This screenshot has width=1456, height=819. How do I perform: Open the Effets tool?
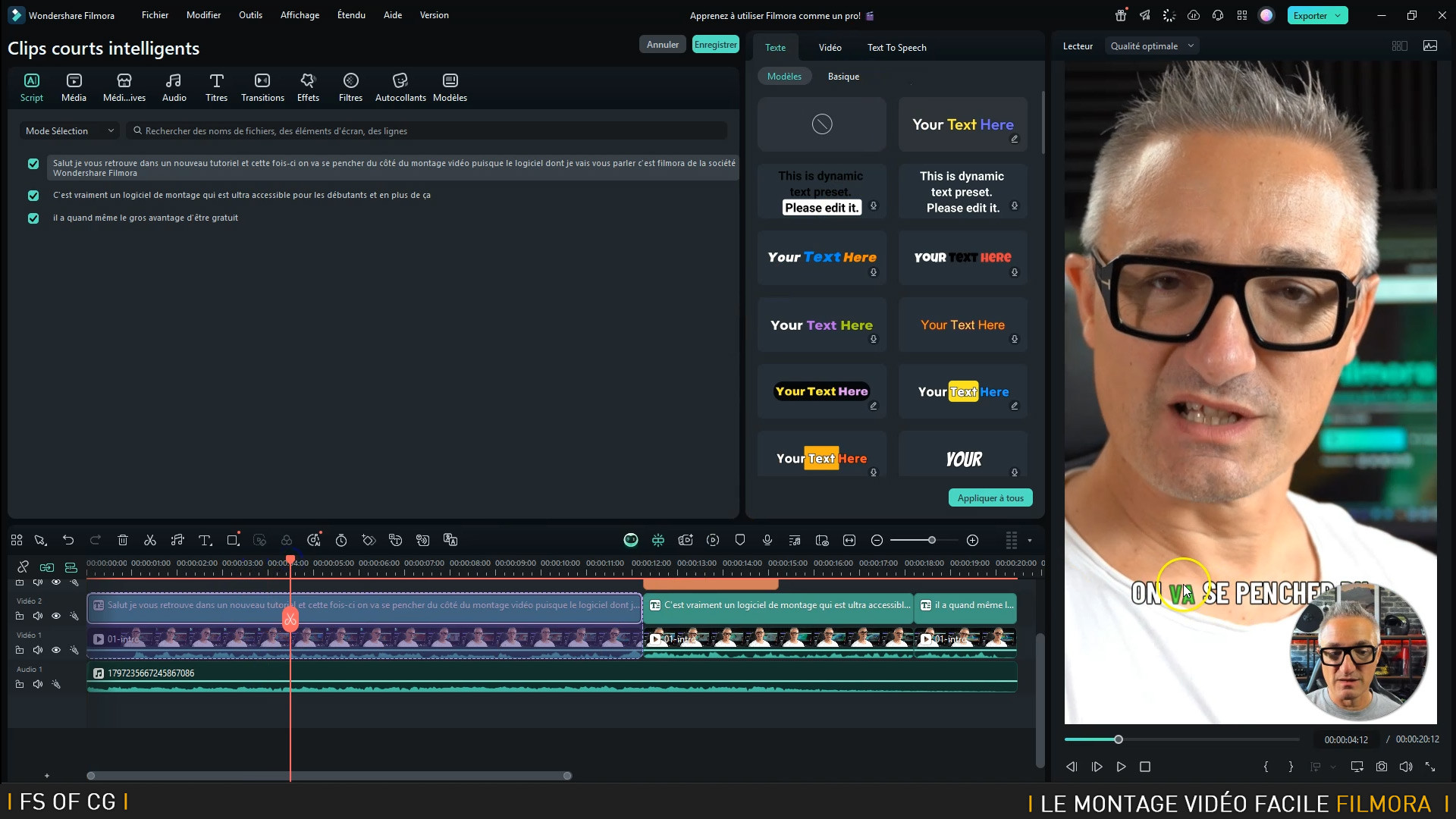(x=308, y=87)
